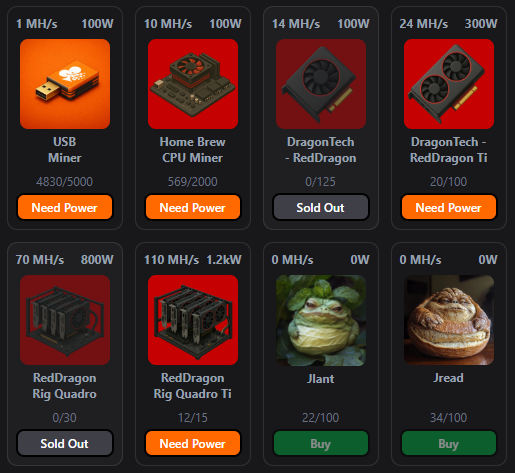
Task: Click the Jread bread creature picture
Action: (x=449, y=320)
